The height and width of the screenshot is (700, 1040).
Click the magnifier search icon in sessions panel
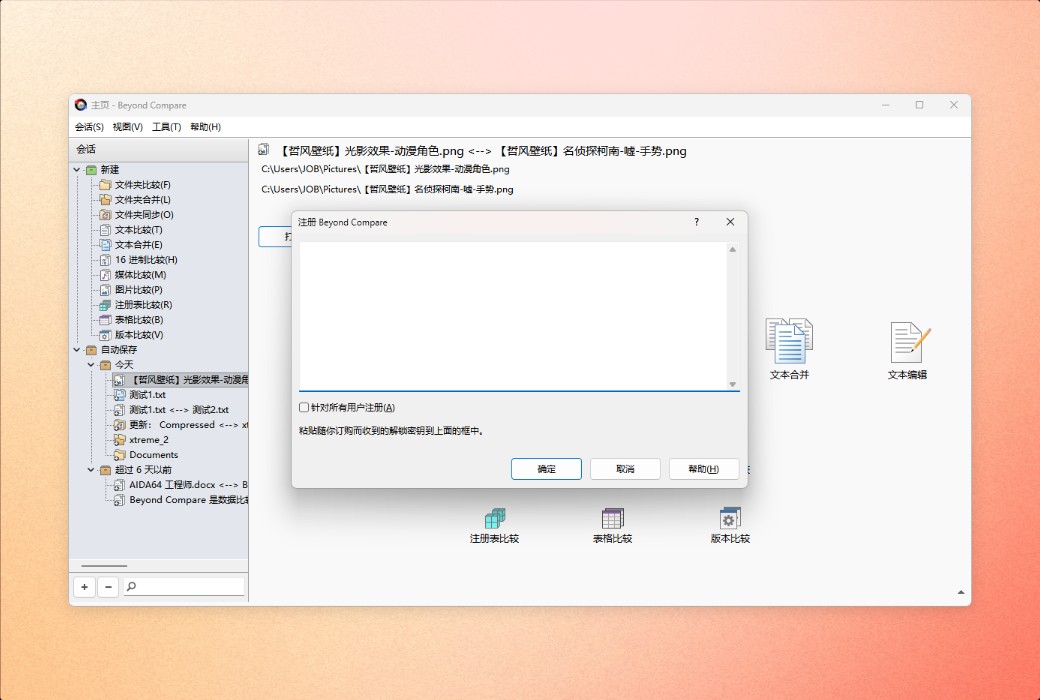click(x=131, y=587)
